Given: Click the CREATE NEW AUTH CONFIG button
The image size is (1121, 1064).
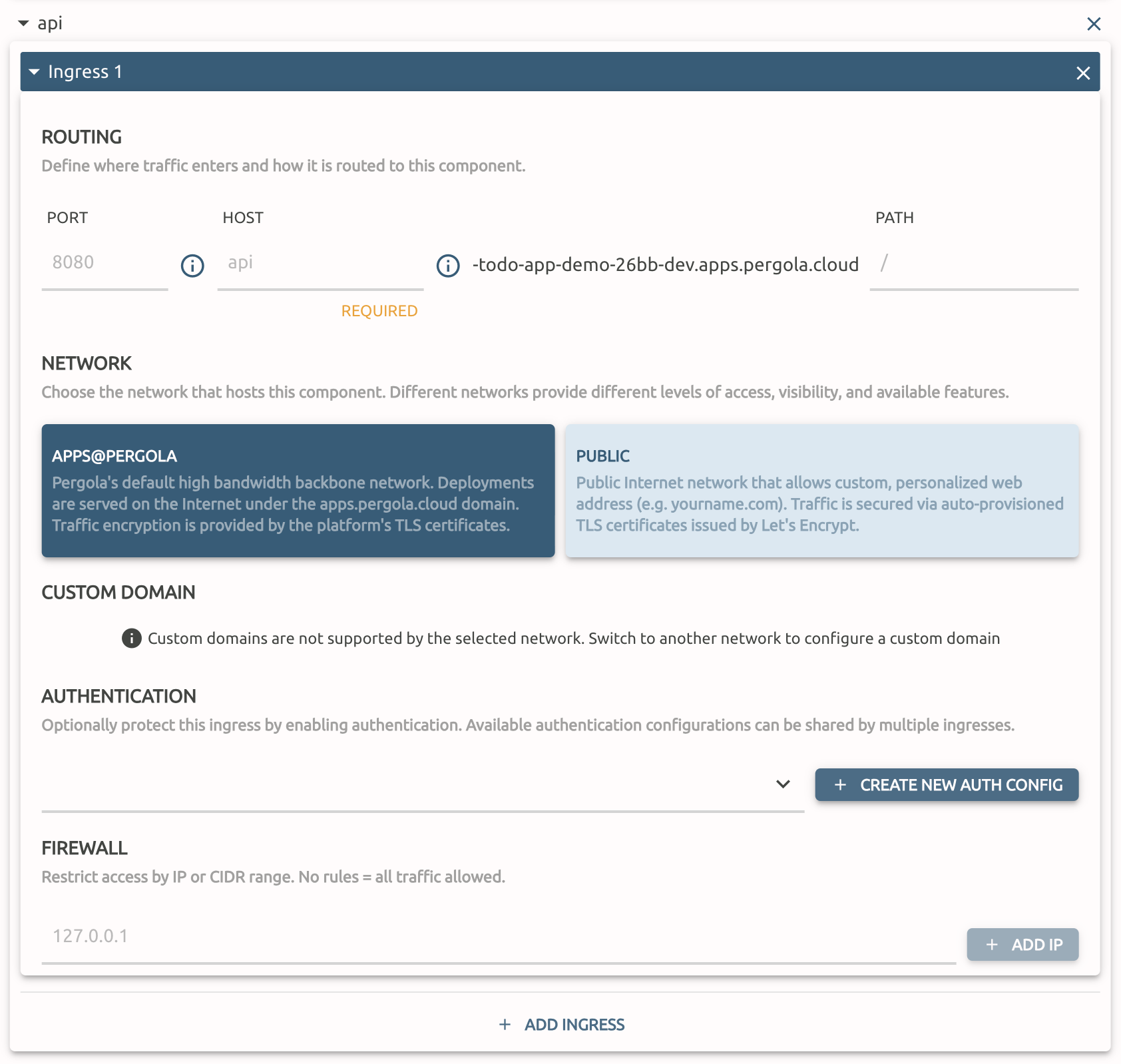Looking at the screenshot, I should [947, 785].
